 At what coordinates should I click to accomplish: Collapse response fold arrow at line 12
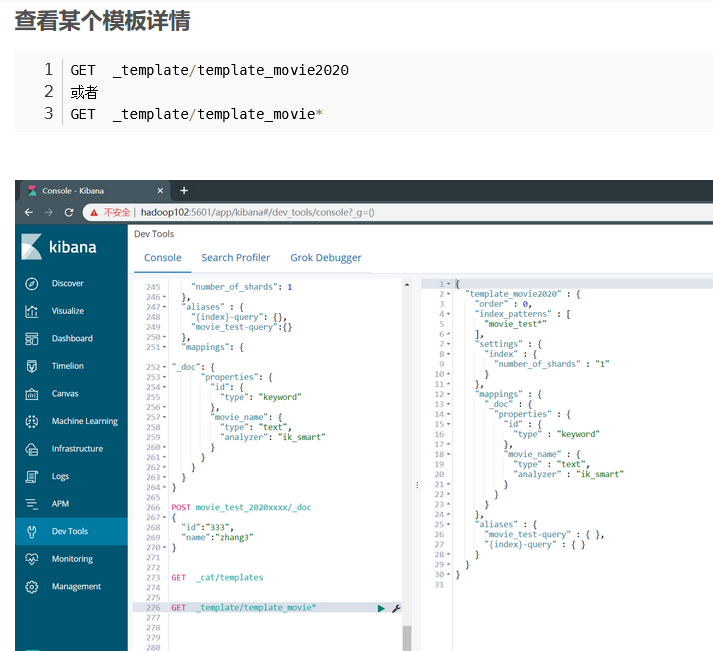[x=448, y=395]
